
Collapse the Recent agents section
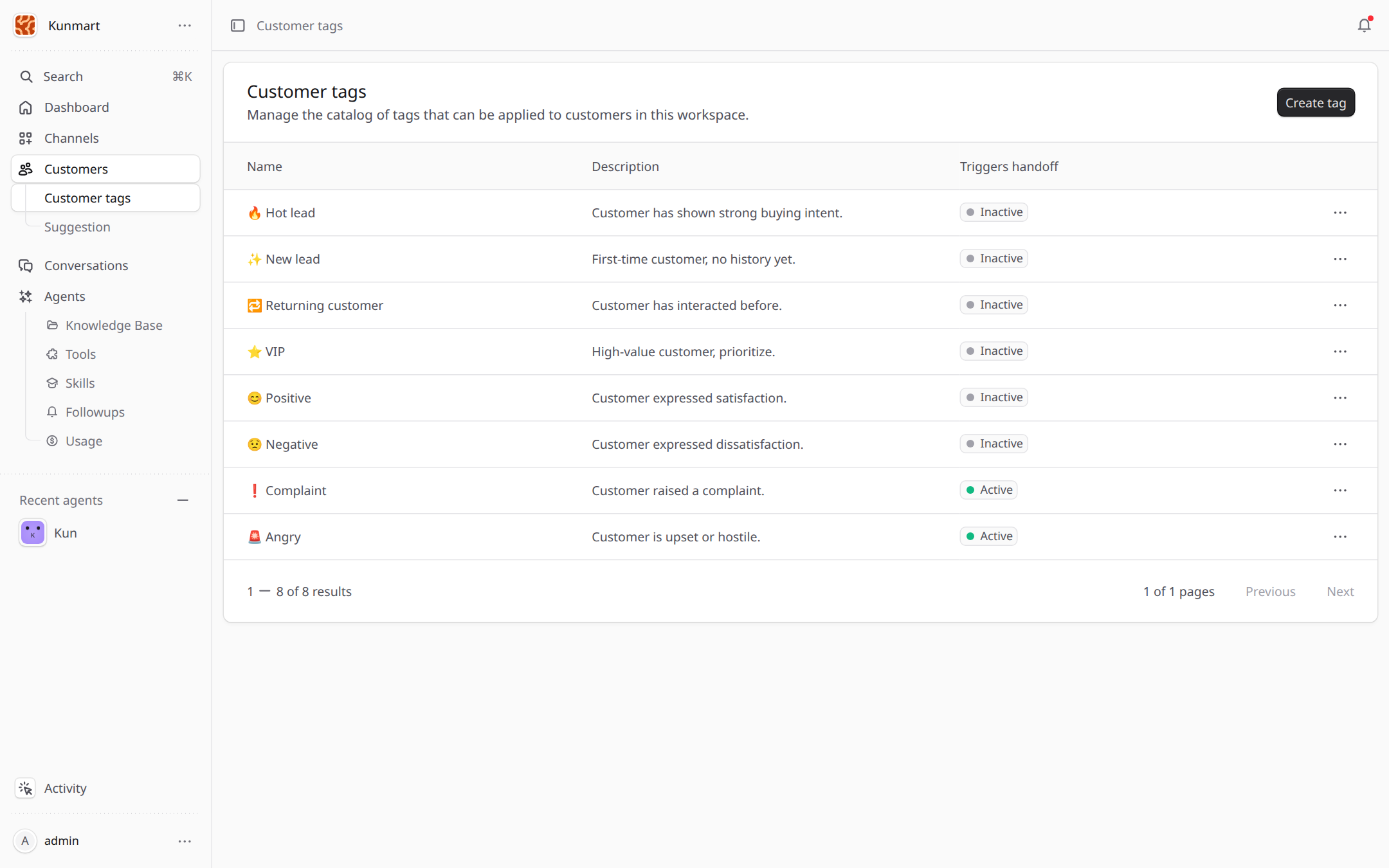pos(183,500)
